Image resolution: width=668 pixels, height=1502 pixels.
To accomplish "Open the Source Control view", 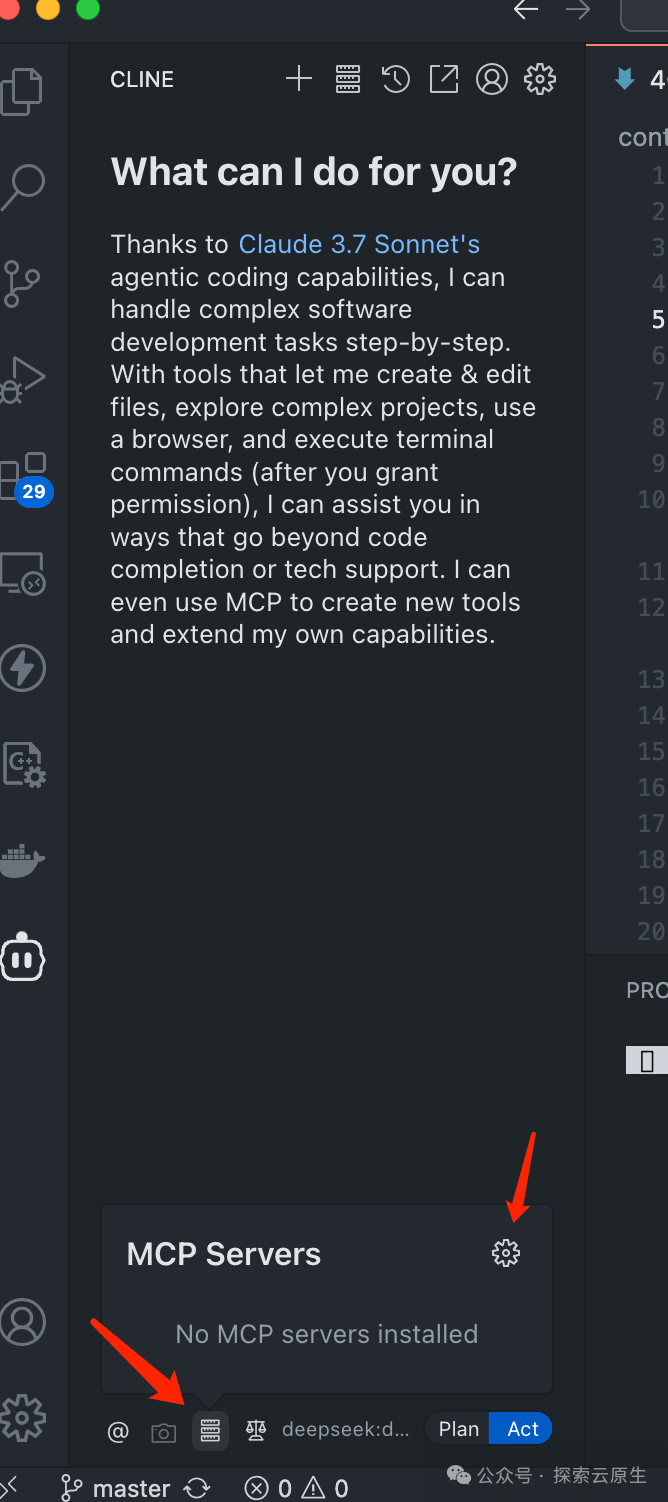I will point(23,284).
